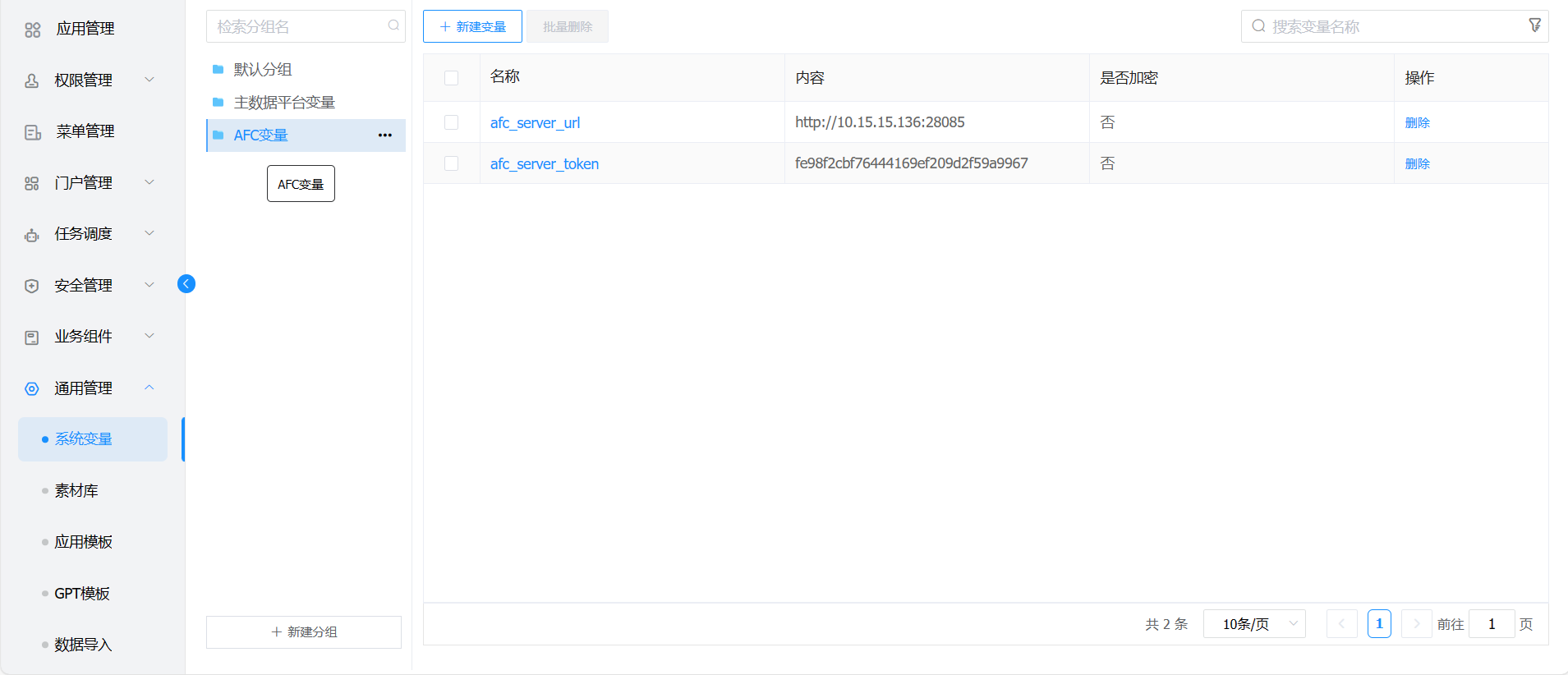1568x675 pixels.
Task: Click the AFC变量 folder icon
Action: point(218,135)
